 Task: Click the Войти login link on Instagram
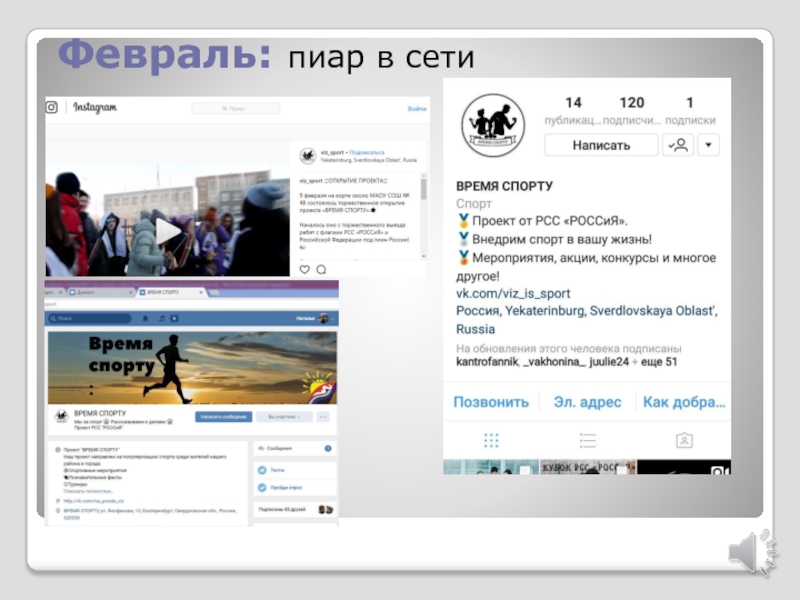416,109
